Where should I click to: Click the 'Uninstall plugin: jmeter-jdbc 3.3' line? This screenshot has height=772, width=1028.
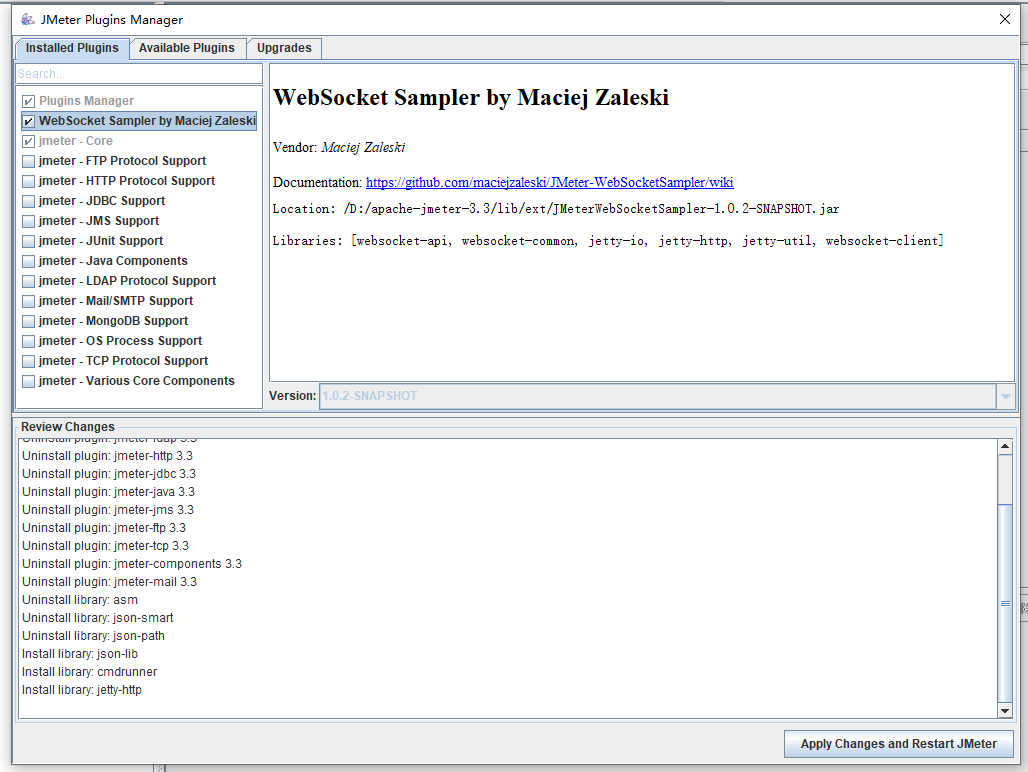pyautogui.click(x=109, y=474)
